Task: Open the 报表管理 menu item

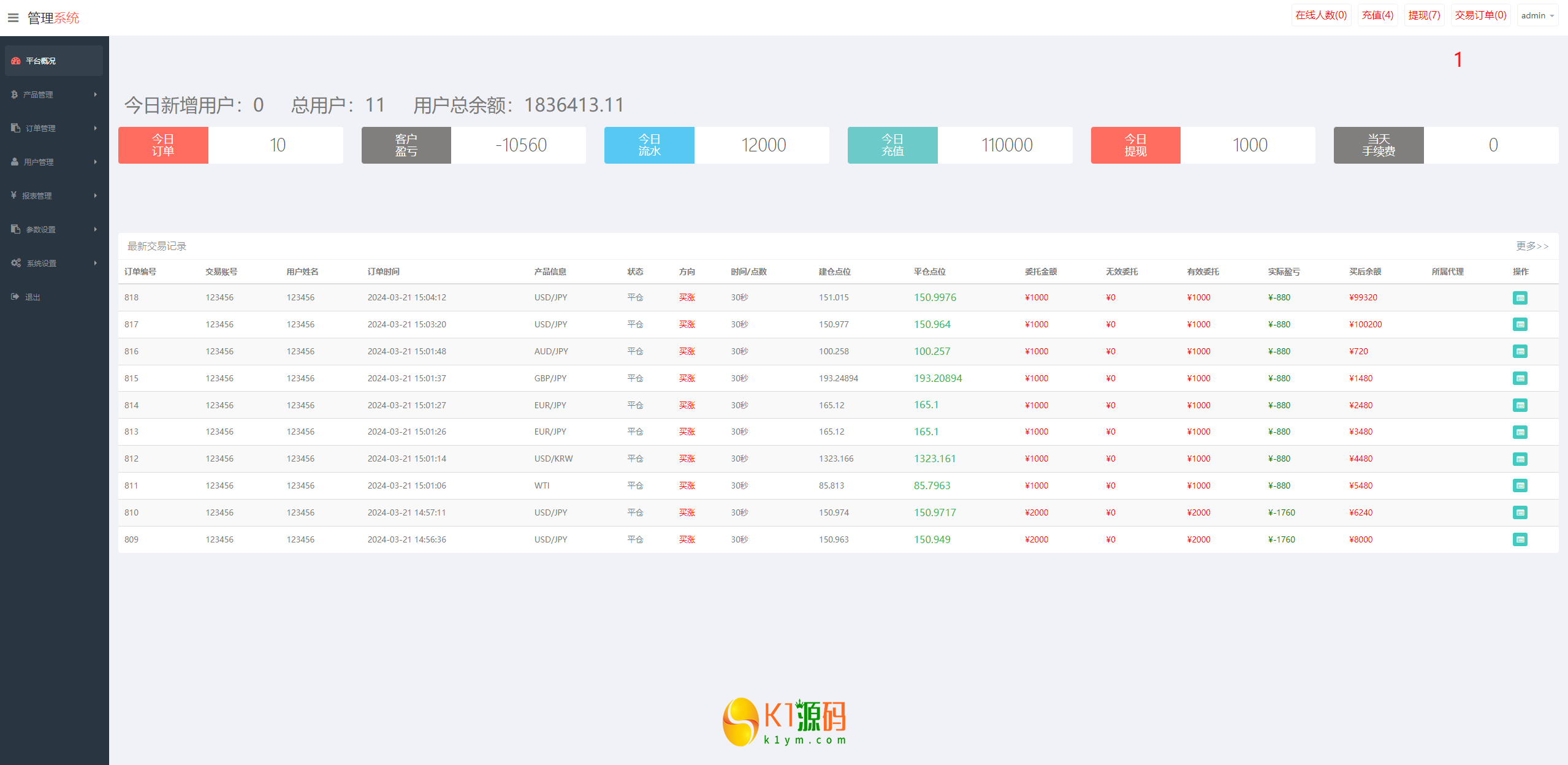Action: (37, 196)
